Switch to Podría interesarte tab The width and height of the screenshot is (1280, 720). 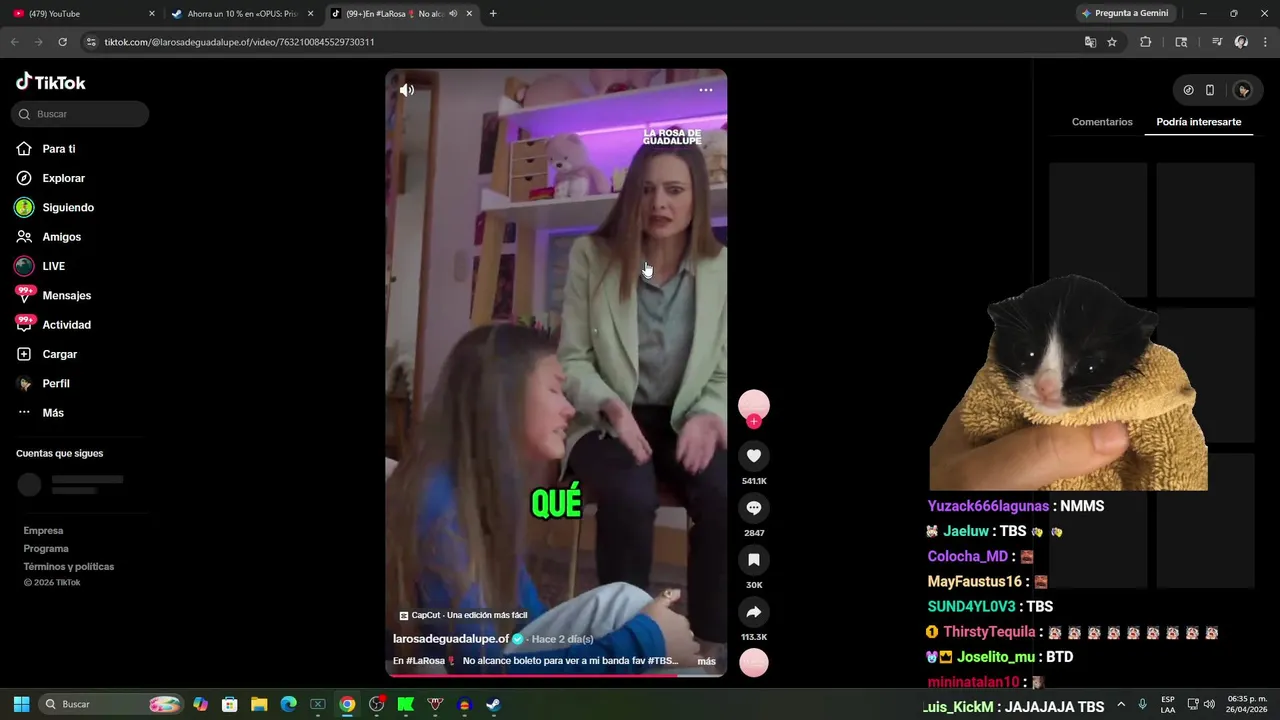[1199, 122]
